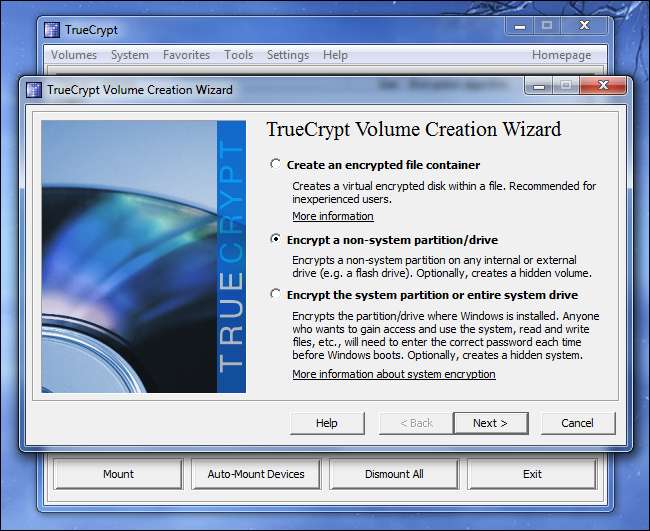Open the Help menu in menu bar
This screenshot has height=531, width=650.
335,55
